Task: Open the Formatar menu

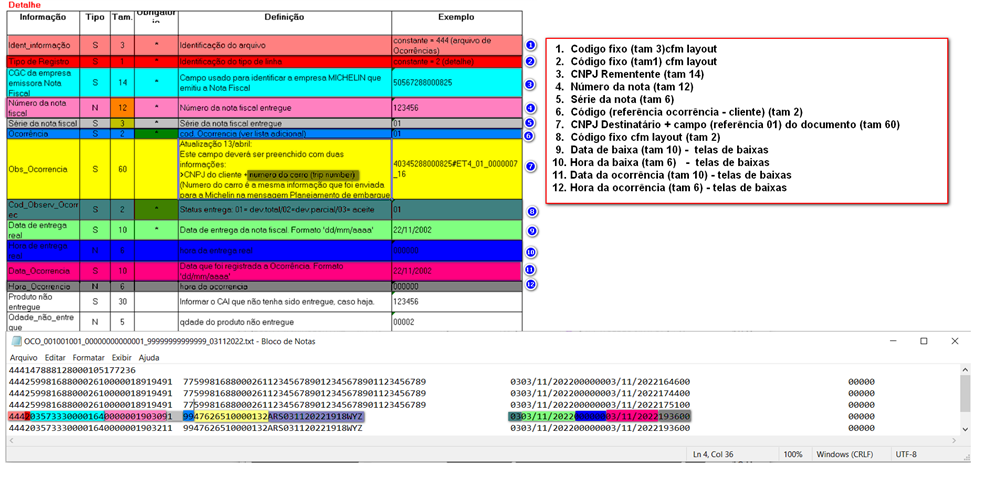Action: pos(89,358)
